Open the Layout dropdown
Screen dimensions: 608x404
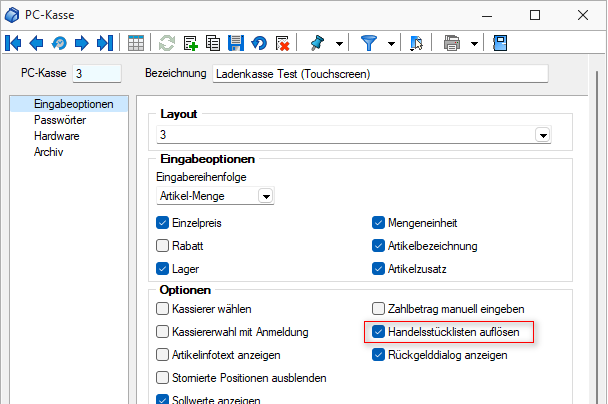click(x=543, y=135)
